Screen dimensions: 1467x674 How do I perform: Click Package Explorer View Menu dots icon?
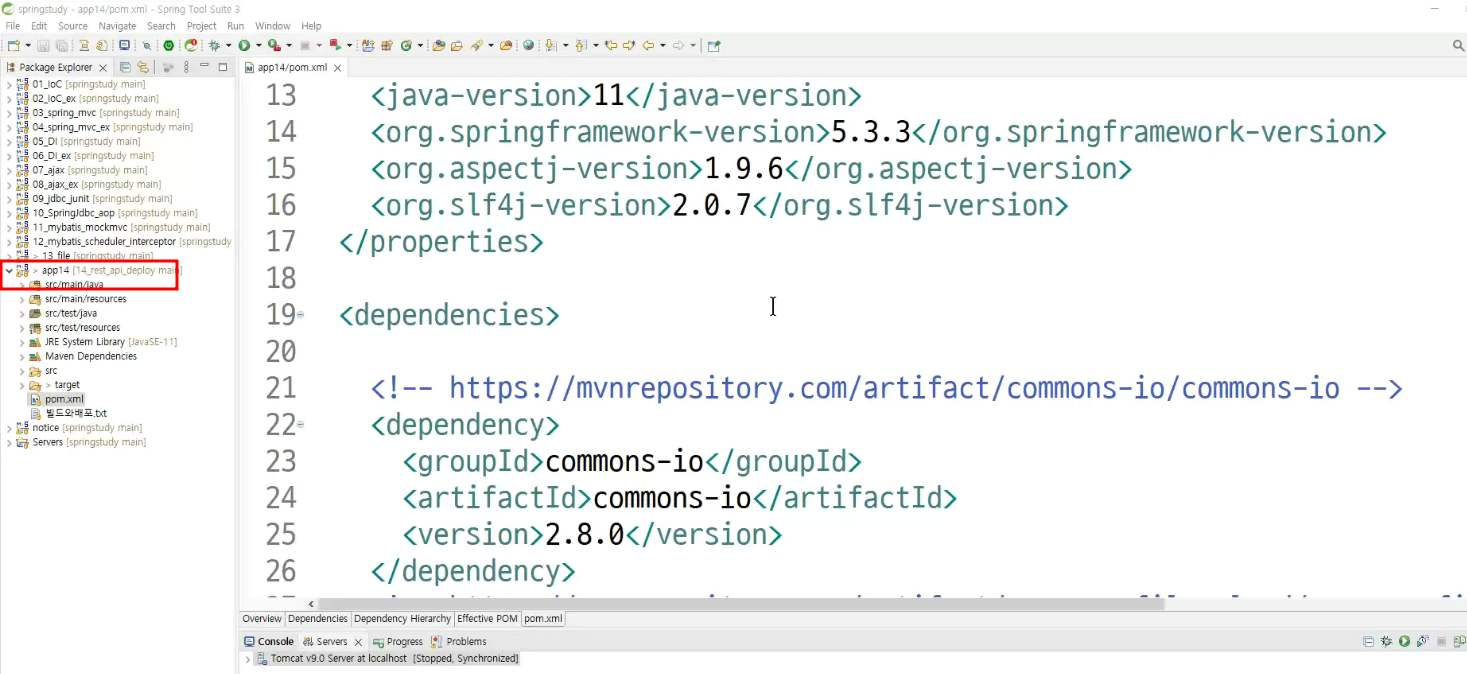[186, 67]
